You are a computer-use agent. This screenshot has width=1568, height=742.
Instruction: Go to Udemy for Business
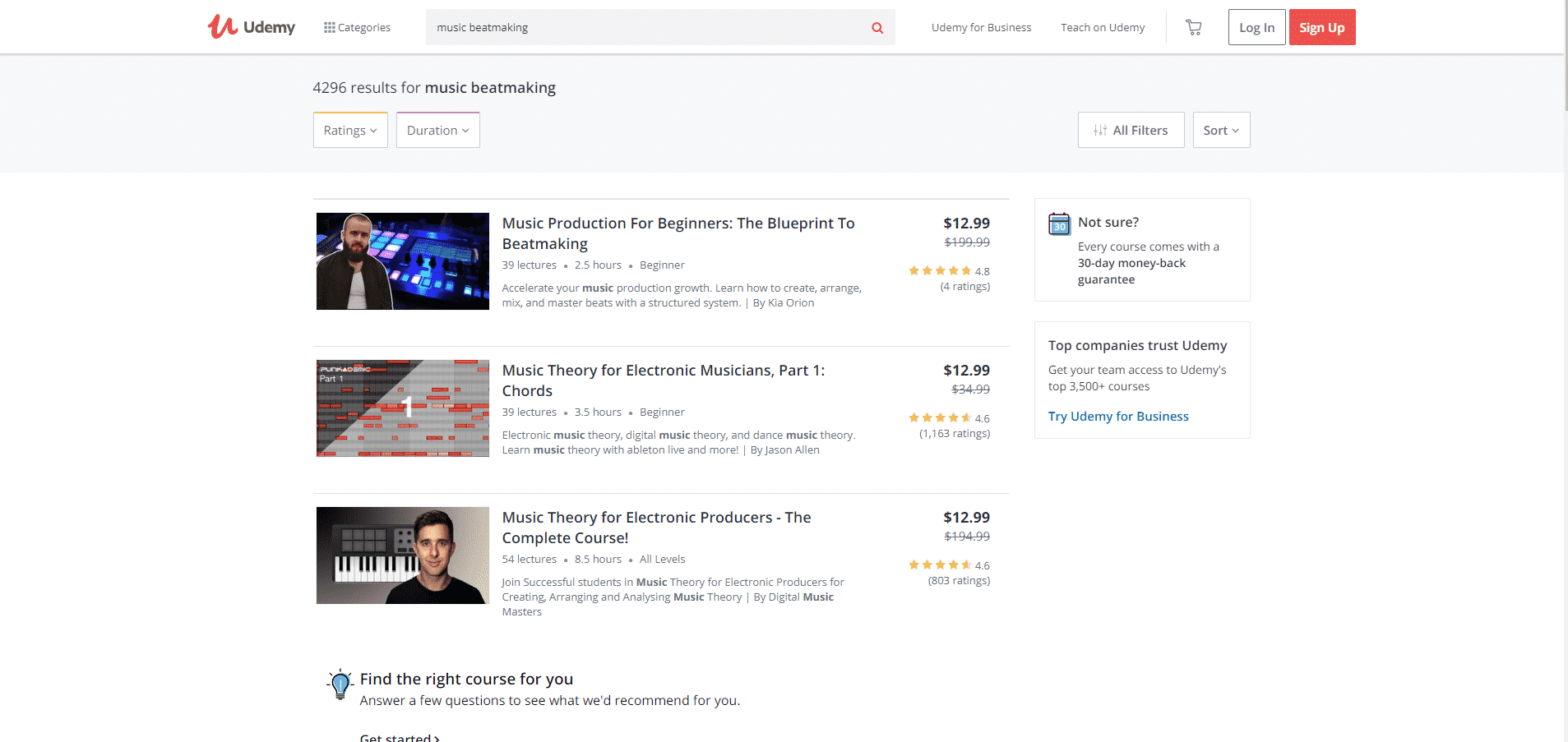981,28
